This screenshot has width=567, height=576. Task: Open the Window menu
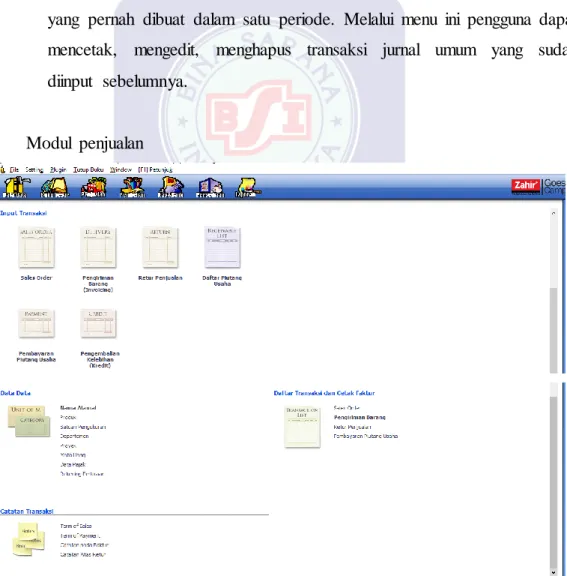[121, 169]
